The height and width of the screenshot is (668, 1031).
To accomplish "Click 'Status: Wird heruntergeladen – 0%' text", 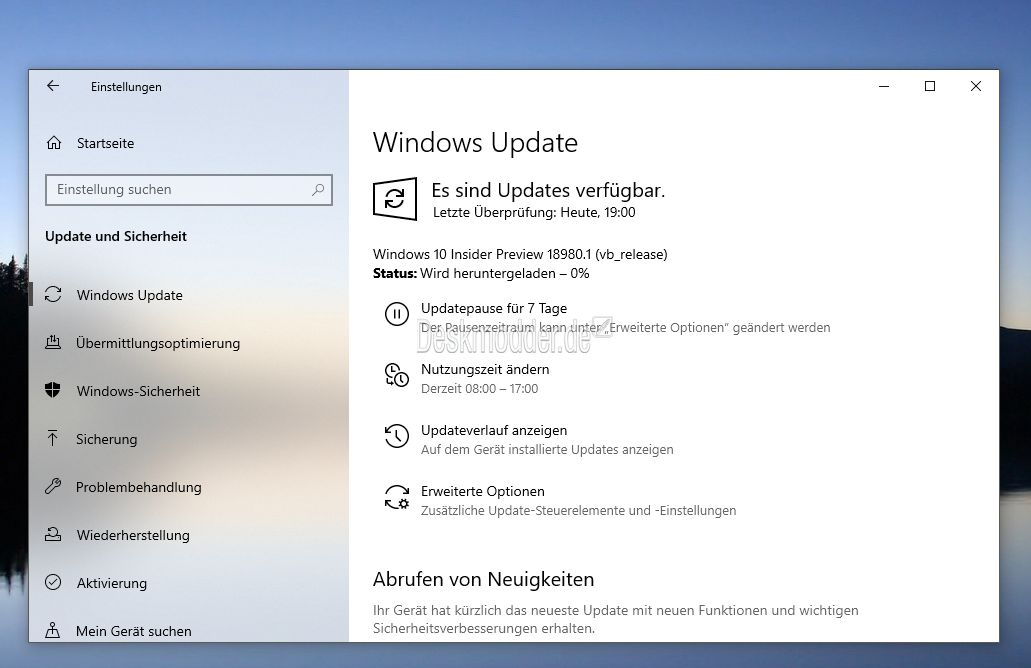I will [481, 274].
